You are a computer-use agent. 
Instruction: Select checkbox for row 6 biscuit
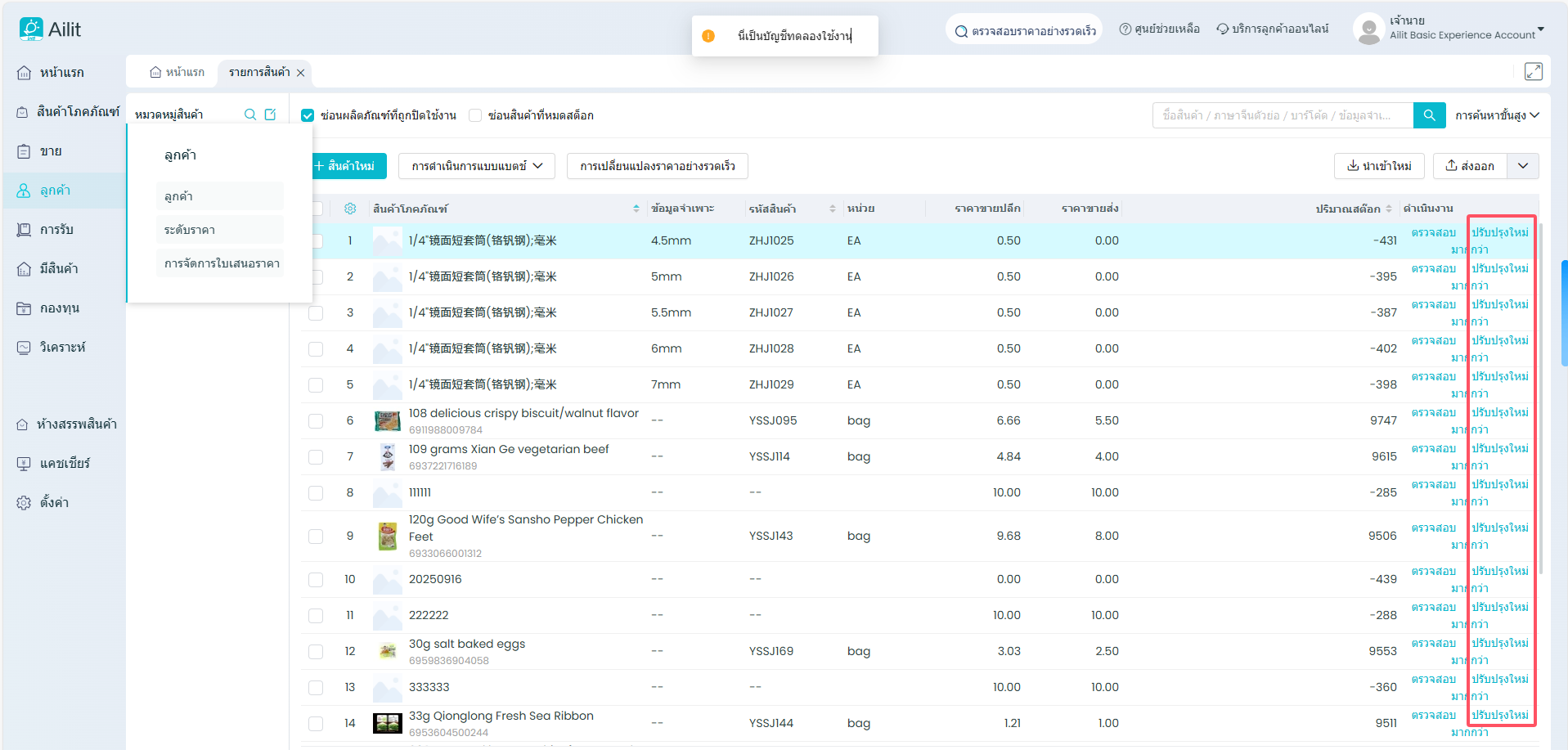pos(316,421)
